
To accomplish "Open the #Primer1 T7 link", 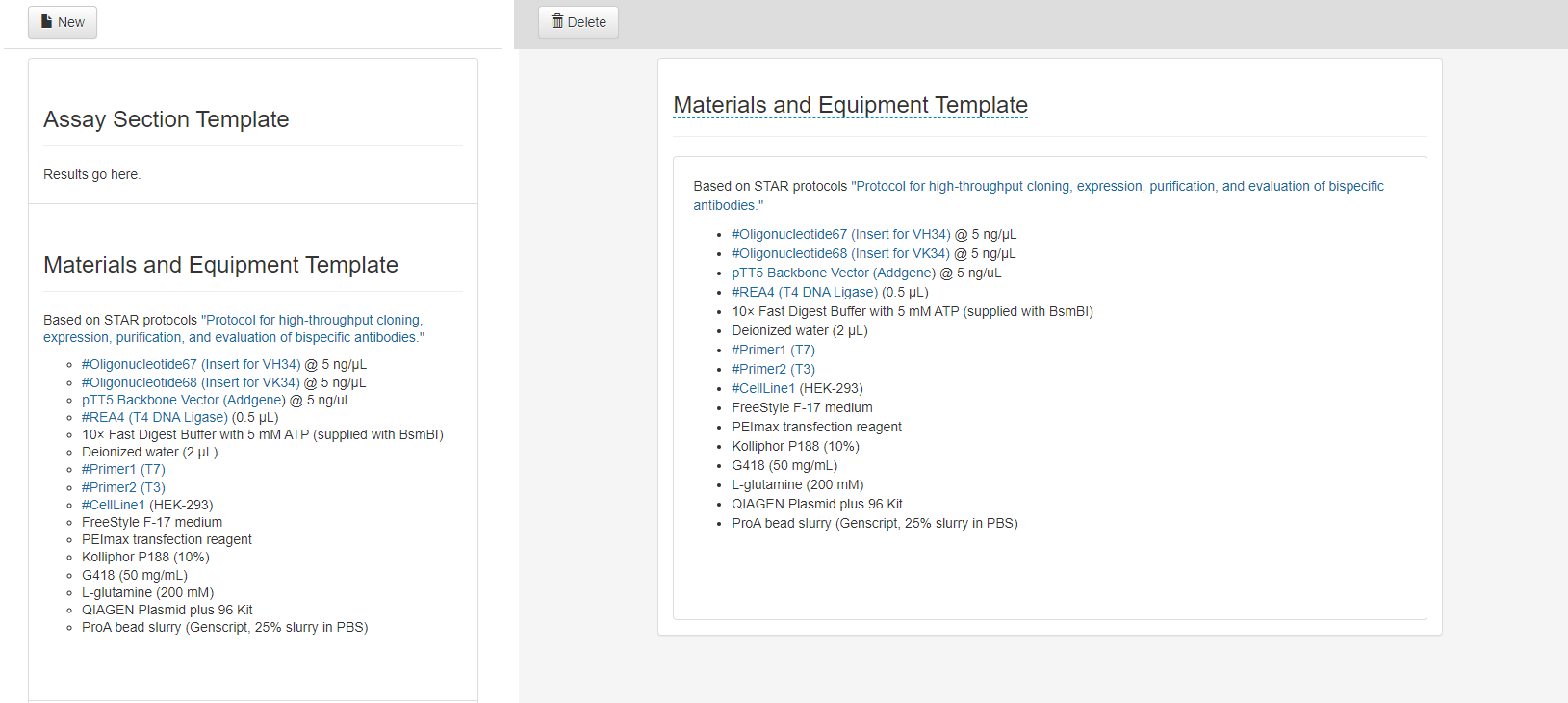I will pyautogui.click(x=773, y=350).
